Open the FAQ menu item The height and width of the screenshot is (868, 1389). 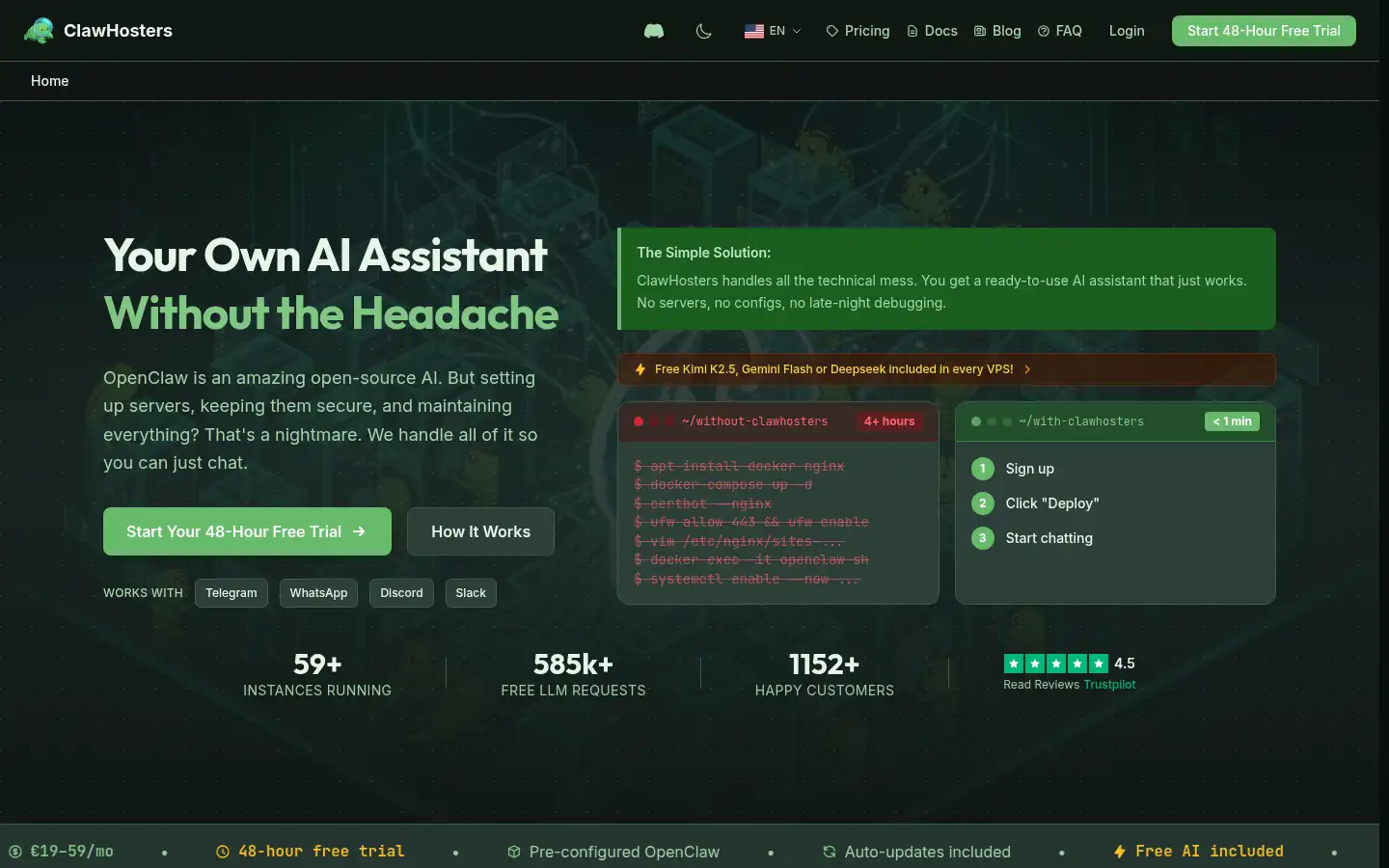[1060, 31]
